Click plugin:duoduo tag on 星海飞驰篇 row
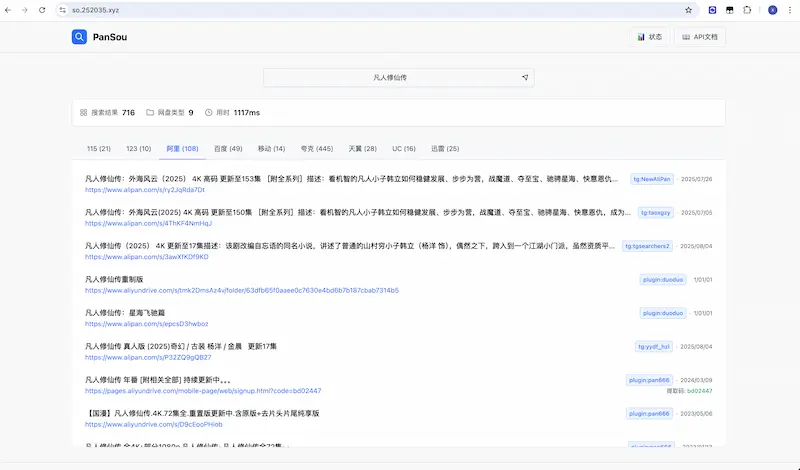 point(663,313)
